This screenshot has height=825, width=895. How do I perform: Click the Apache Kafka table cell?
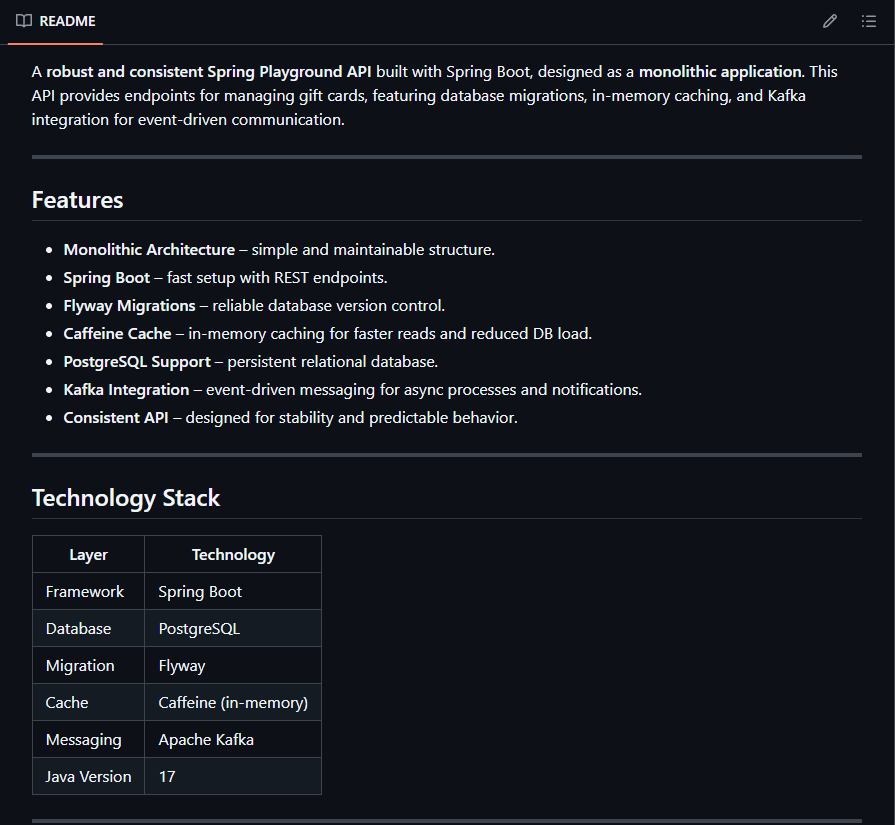tap(206, 740)
